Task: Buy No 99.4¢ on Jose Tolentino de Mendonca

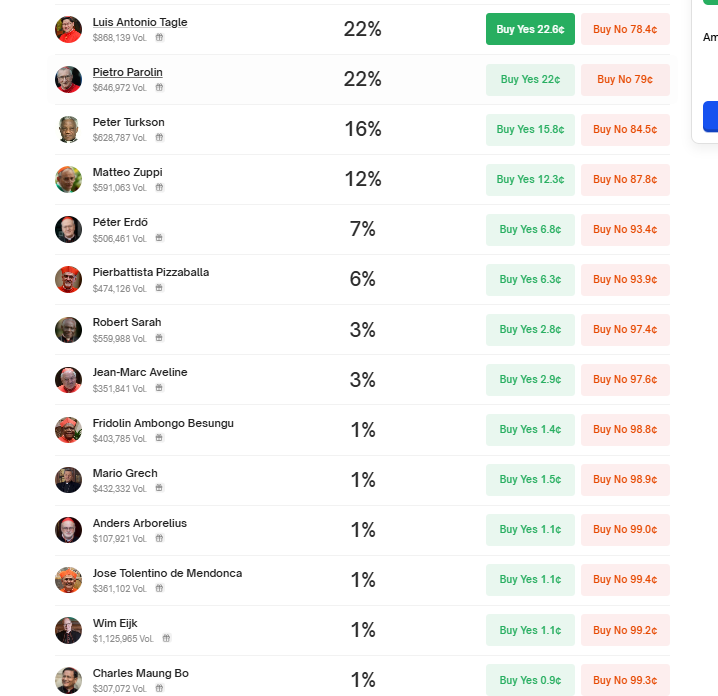Action: click(625, 580)
